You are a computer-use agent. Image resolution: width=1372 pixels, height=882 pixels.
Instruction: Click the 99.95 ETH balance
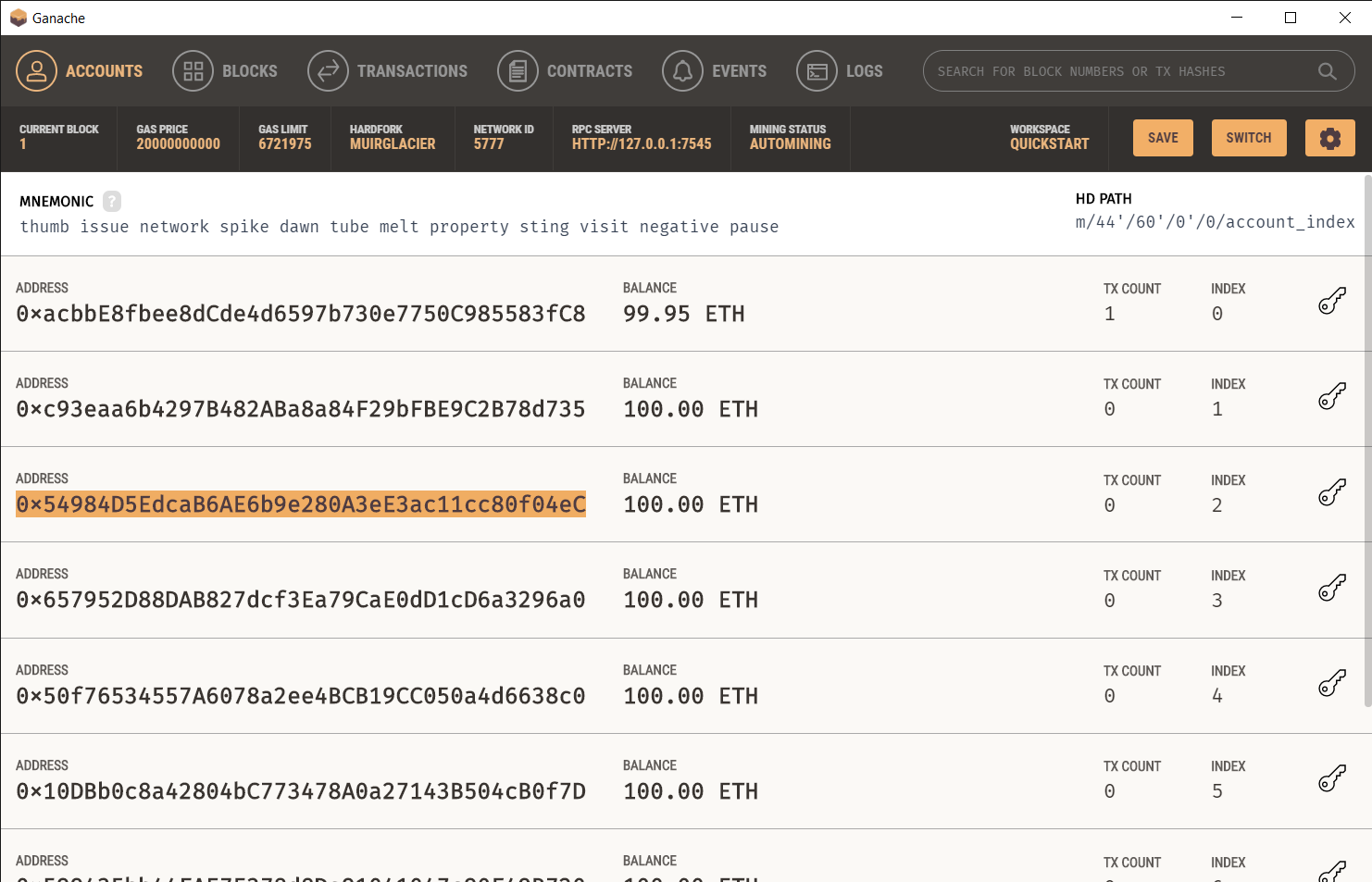[684, 314]
